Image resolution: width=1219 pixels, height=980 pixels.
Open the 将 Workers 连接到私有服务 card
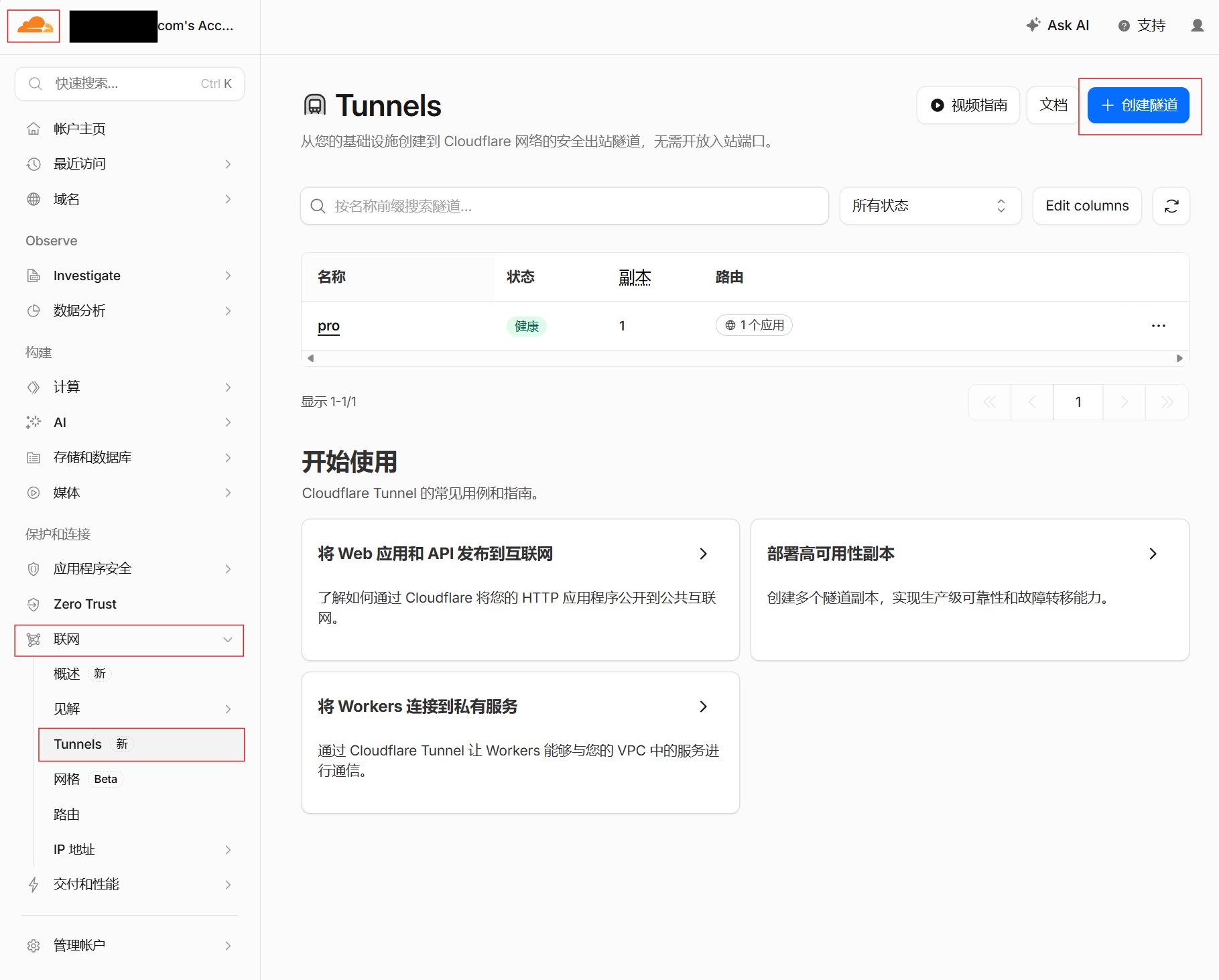coord(520,743)
